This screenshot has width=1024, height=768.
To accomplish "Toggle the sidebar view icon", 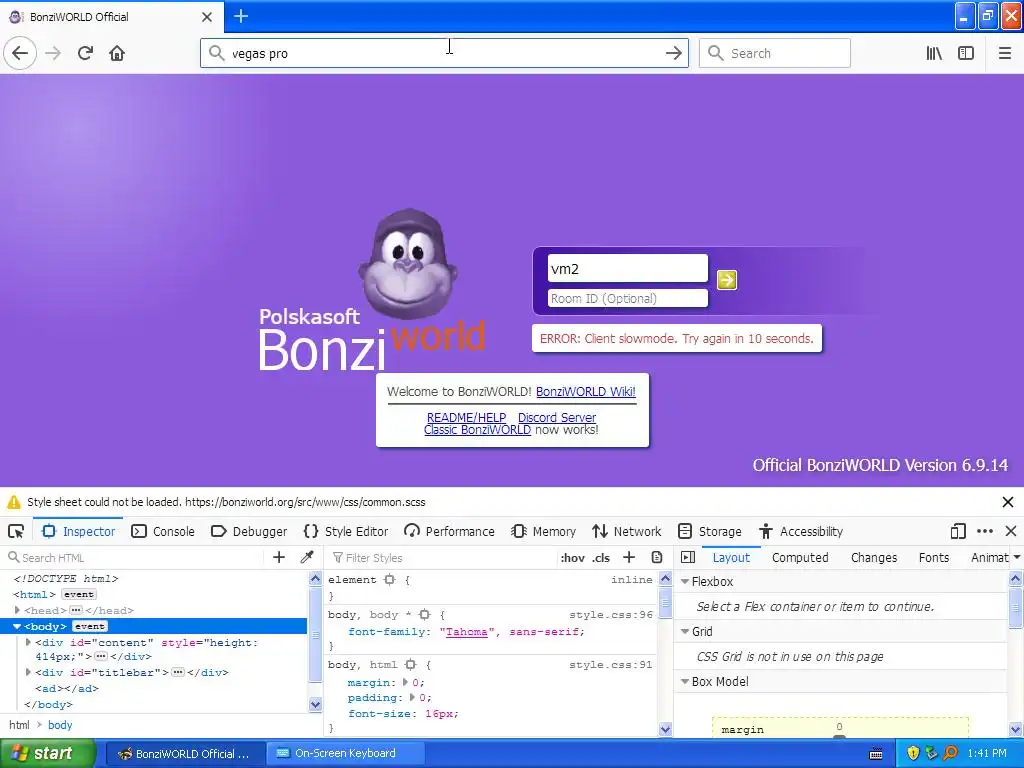I will pyautogui.click(x=965, y=53).
